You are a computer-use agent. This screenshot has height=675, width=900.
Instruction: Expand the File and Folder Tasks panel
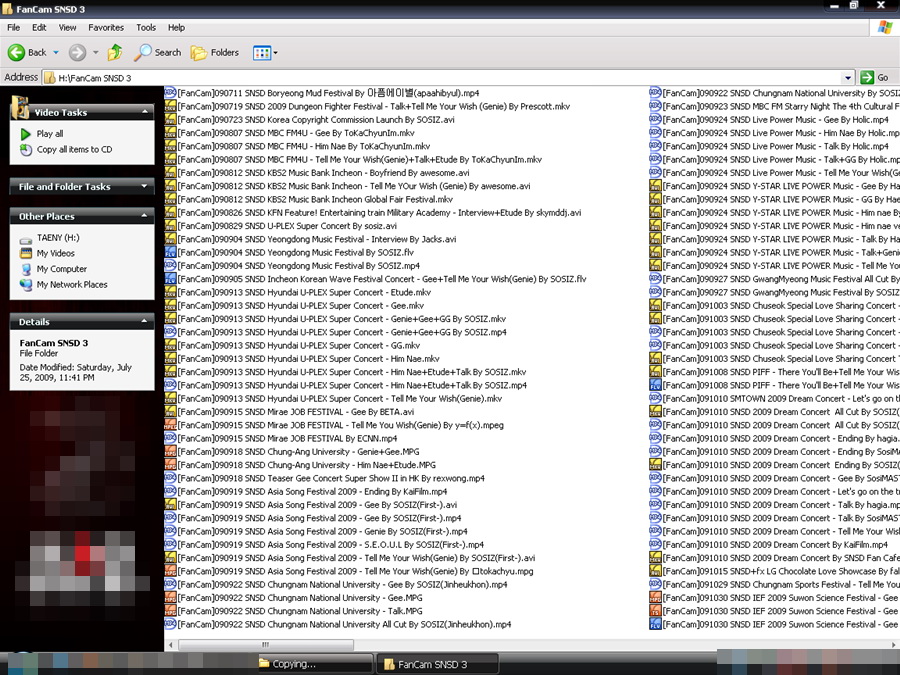145,186
